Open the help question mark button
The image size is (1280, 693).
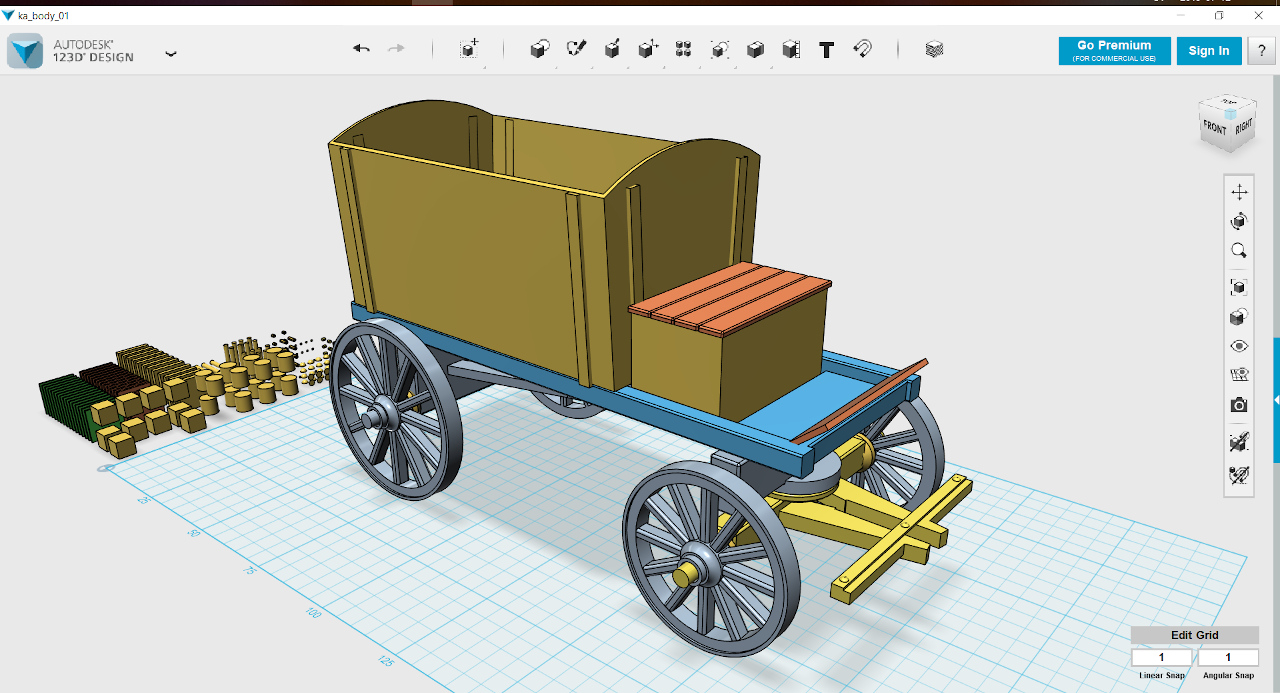(1261, 51)
